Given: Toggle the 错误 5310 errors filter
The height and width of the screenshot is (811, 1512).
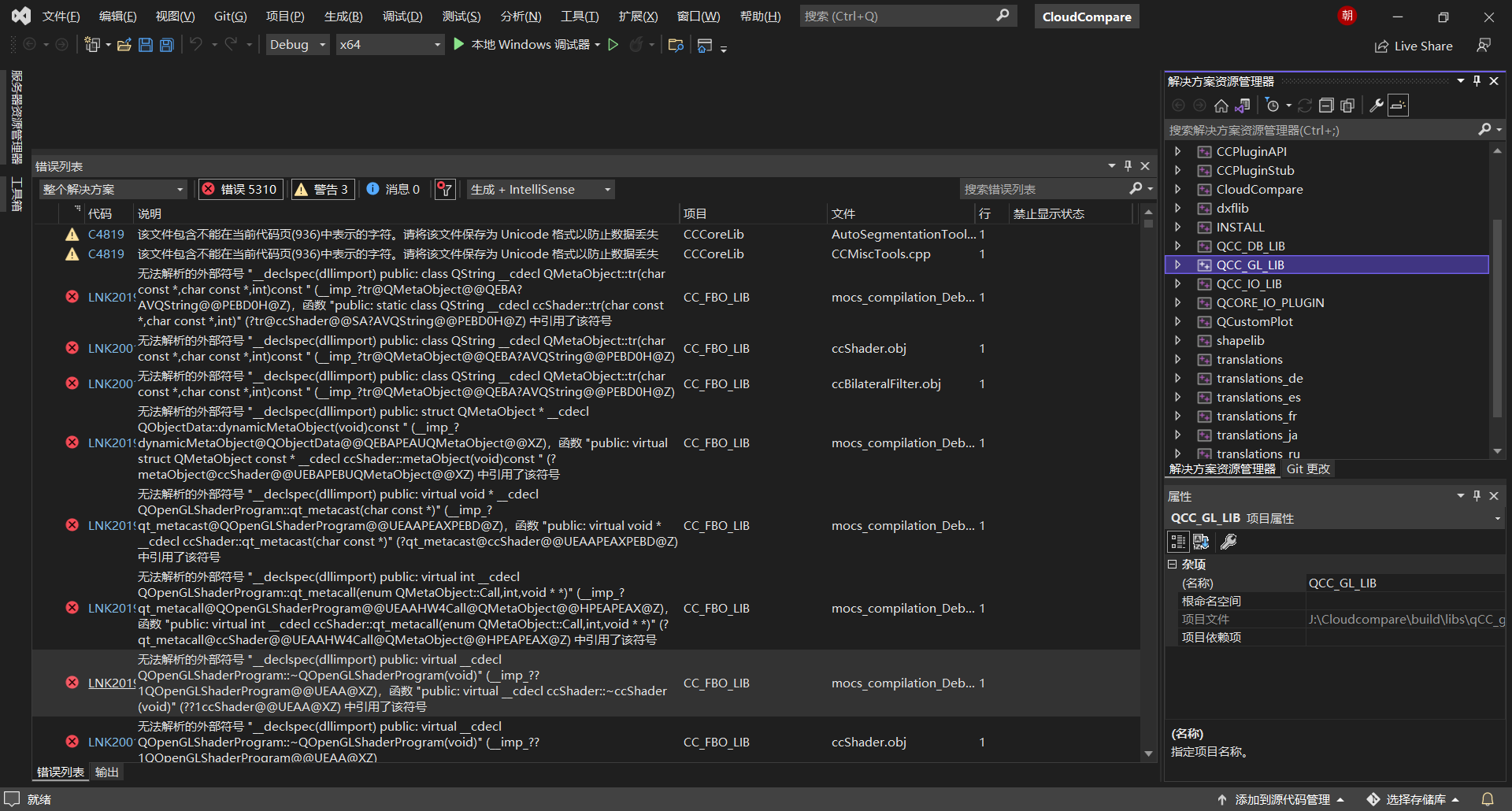Looking at the screenshot, I should pyautogui.click(x=241, y=189).
